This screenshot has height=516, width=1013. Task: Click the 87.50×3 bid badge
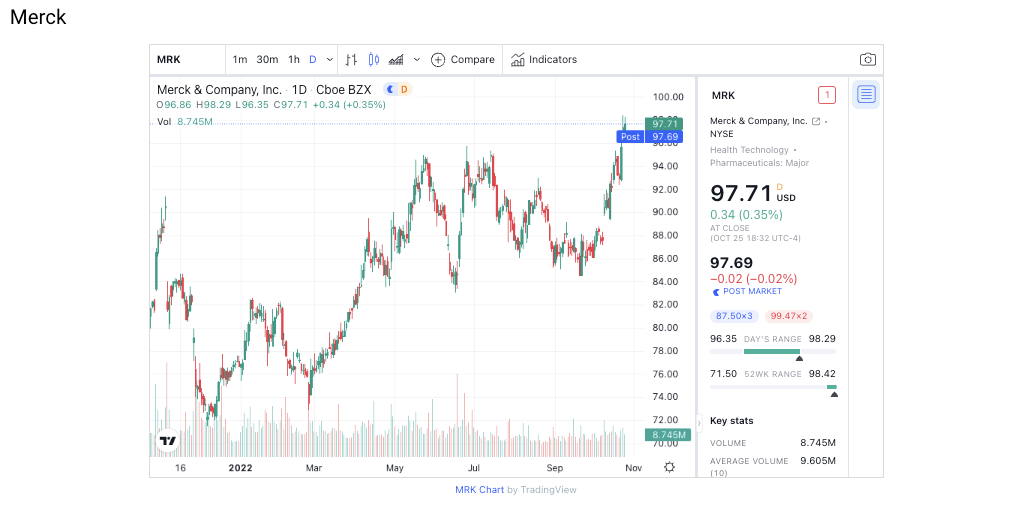coord(734,316)
